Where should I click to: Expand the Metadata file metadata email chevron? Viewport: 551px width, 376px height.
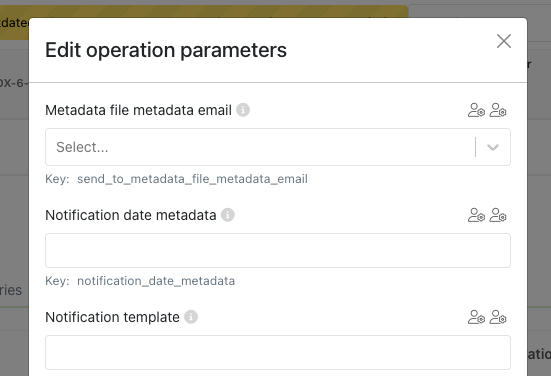coord(493,147)
